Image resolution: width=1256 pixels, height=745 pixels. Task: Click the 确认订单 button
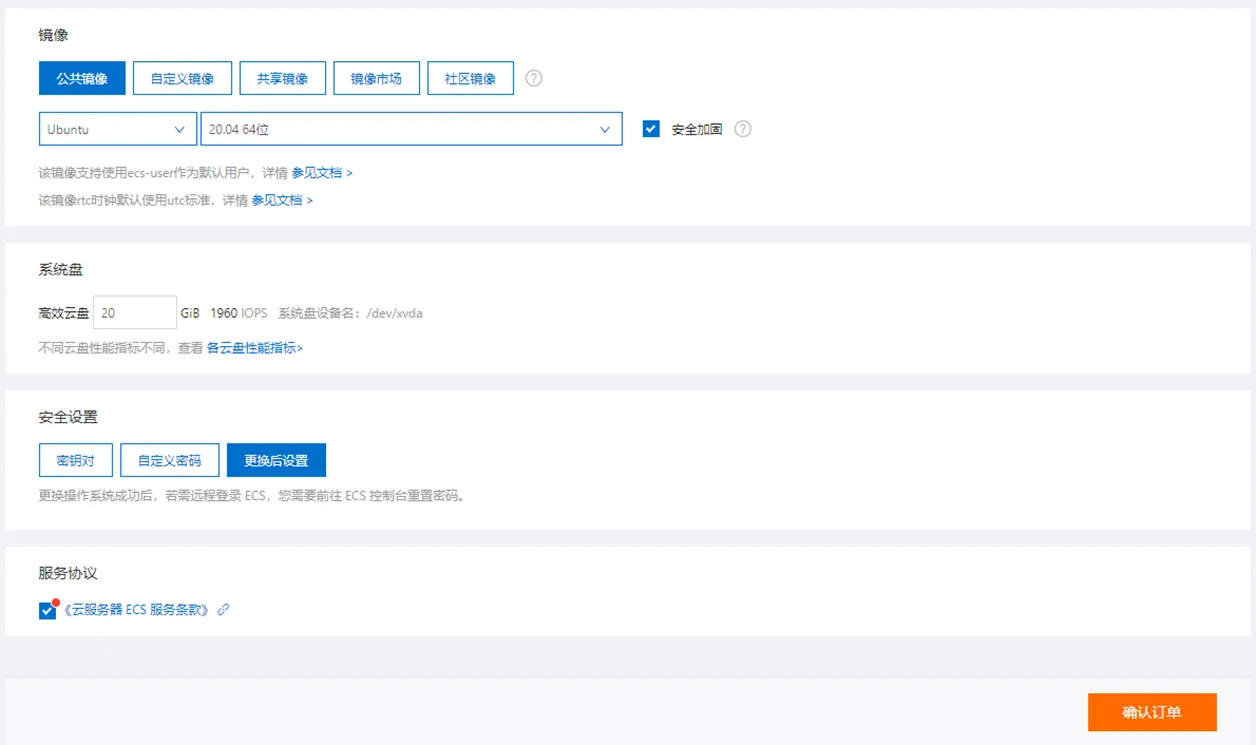[1152, 712]
